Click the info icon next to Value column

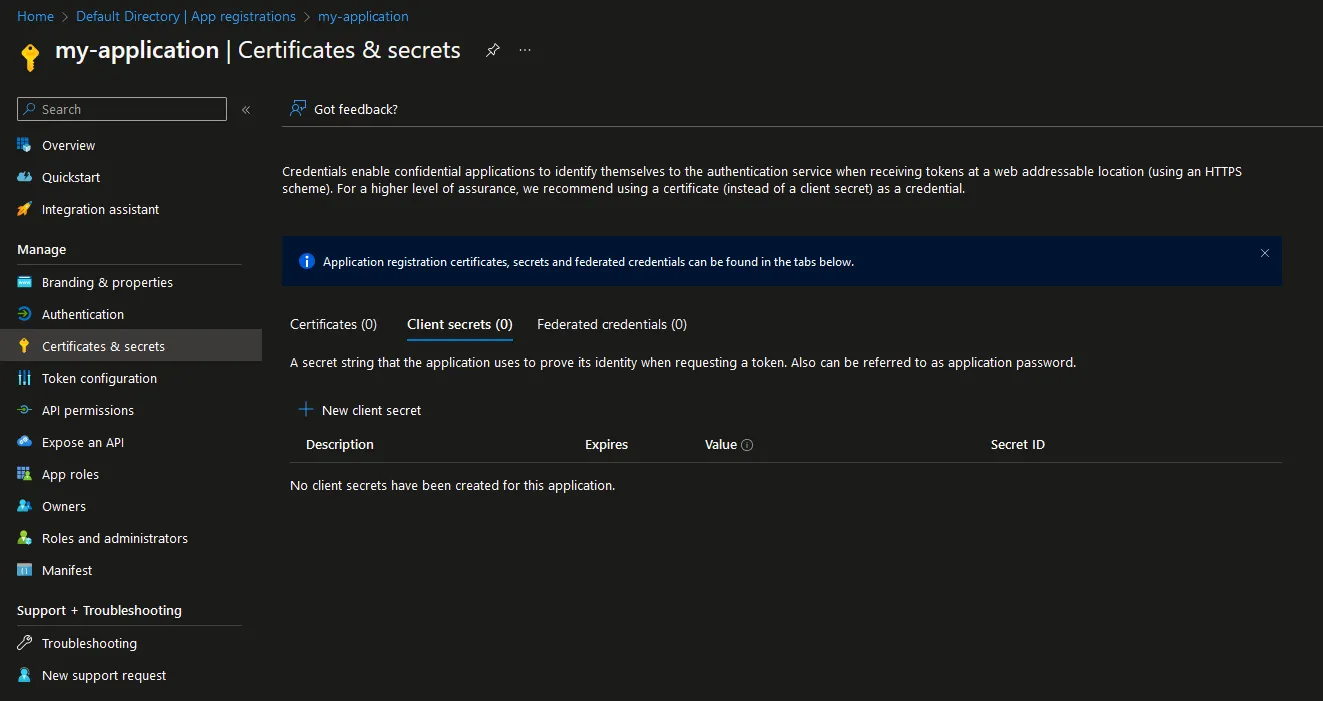pos(747,445)
